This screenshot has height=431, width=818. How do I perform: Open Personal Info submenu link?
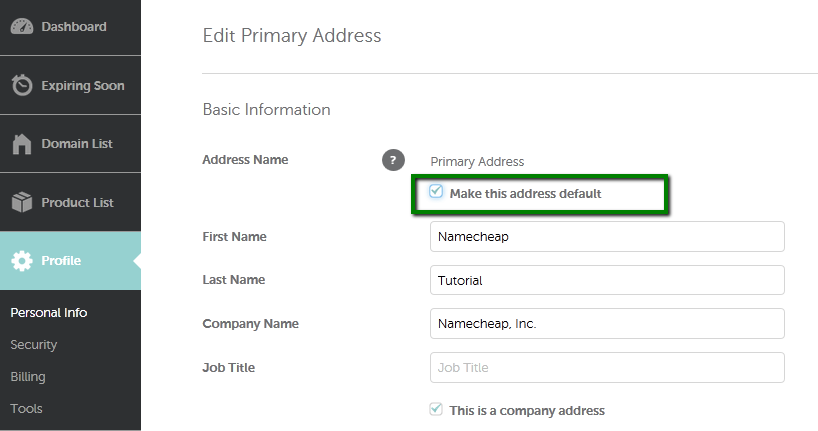tap(49, 313)
